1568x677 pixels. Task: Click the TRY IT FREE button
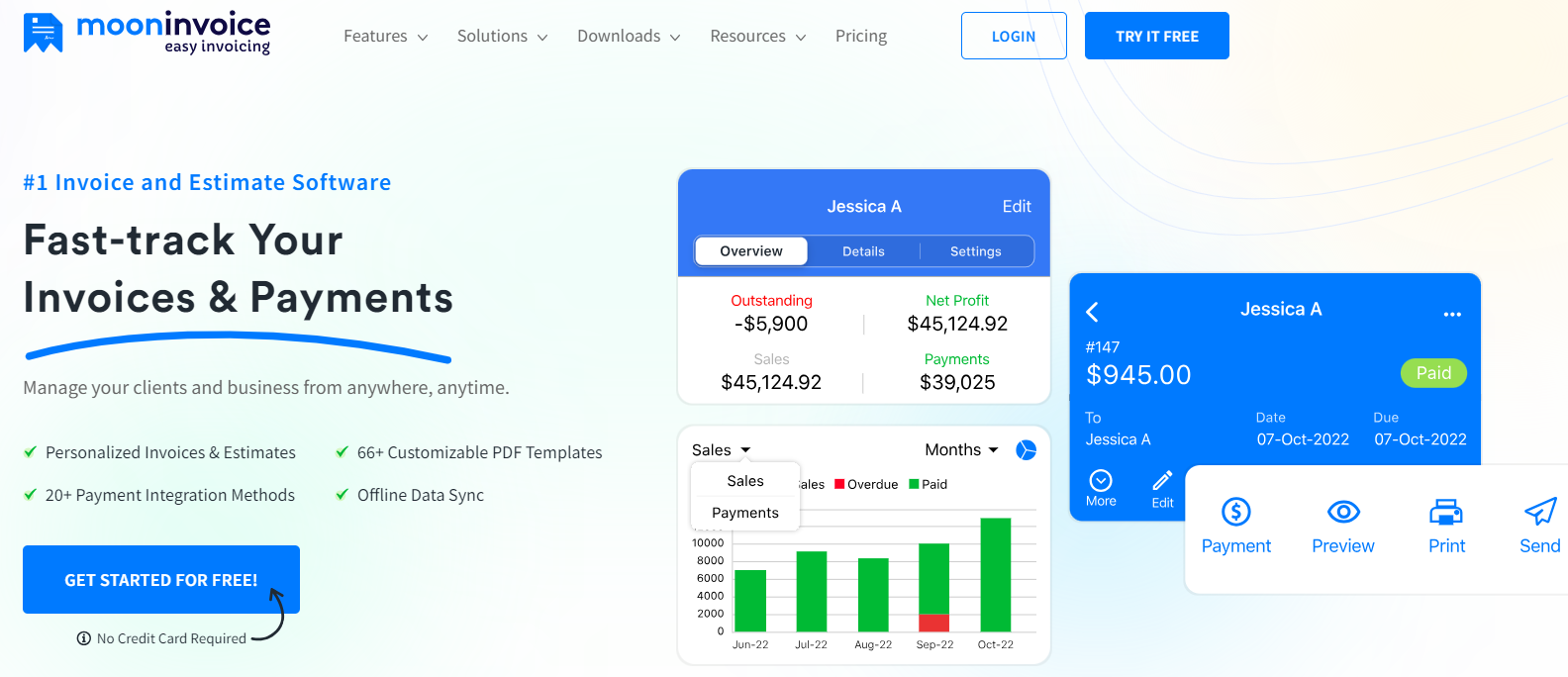click(x=1157, y=36)
